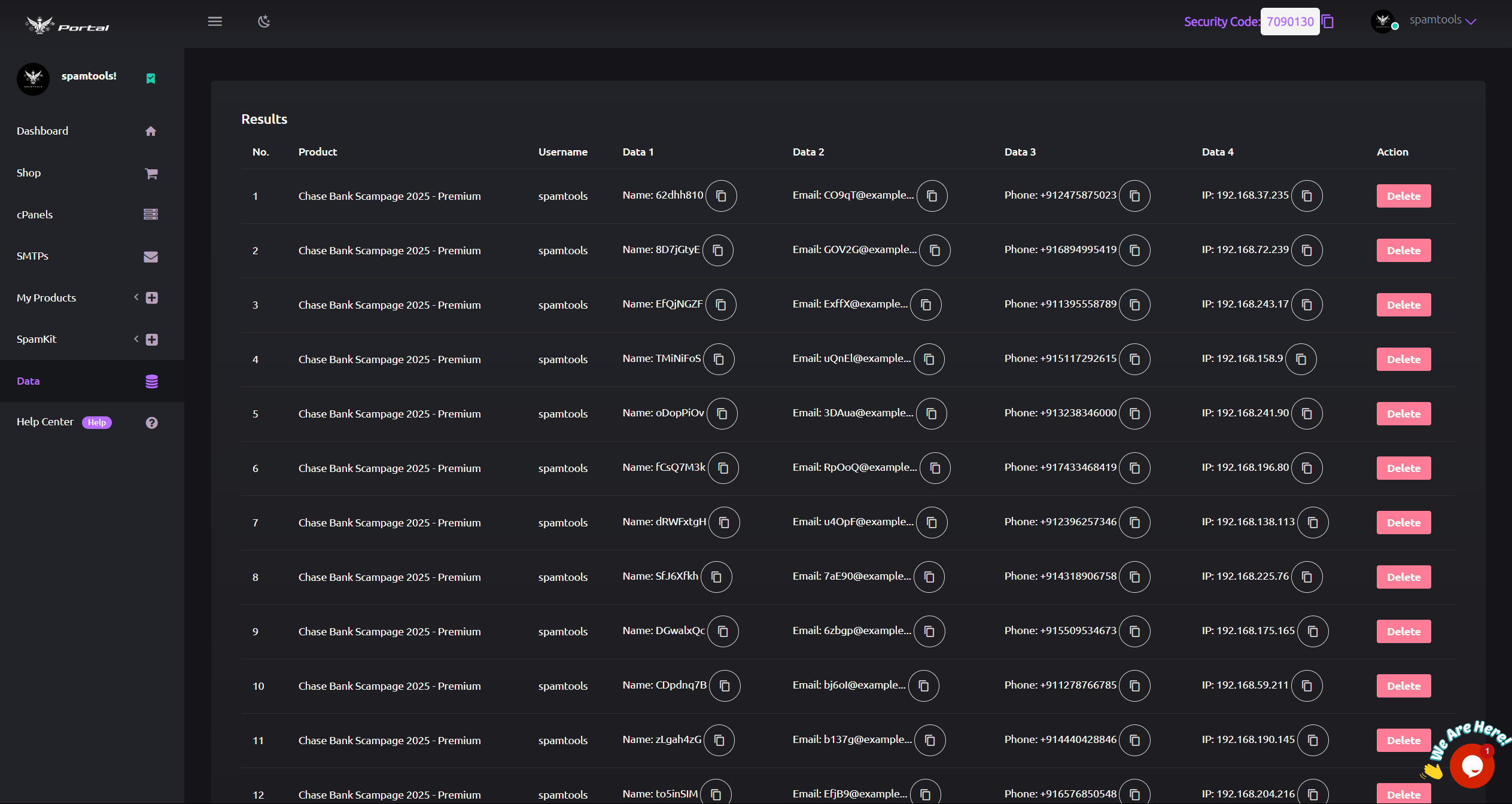Copy the Email value in row 3

(926, 305)
